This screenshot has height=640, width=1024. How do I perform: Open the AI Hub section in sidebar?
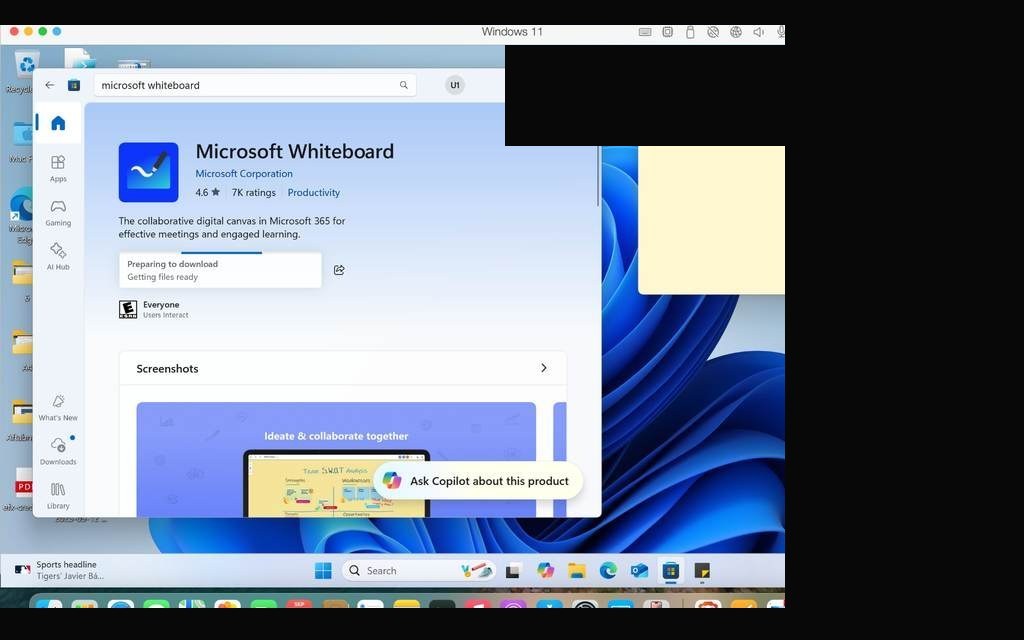[58, 257]
